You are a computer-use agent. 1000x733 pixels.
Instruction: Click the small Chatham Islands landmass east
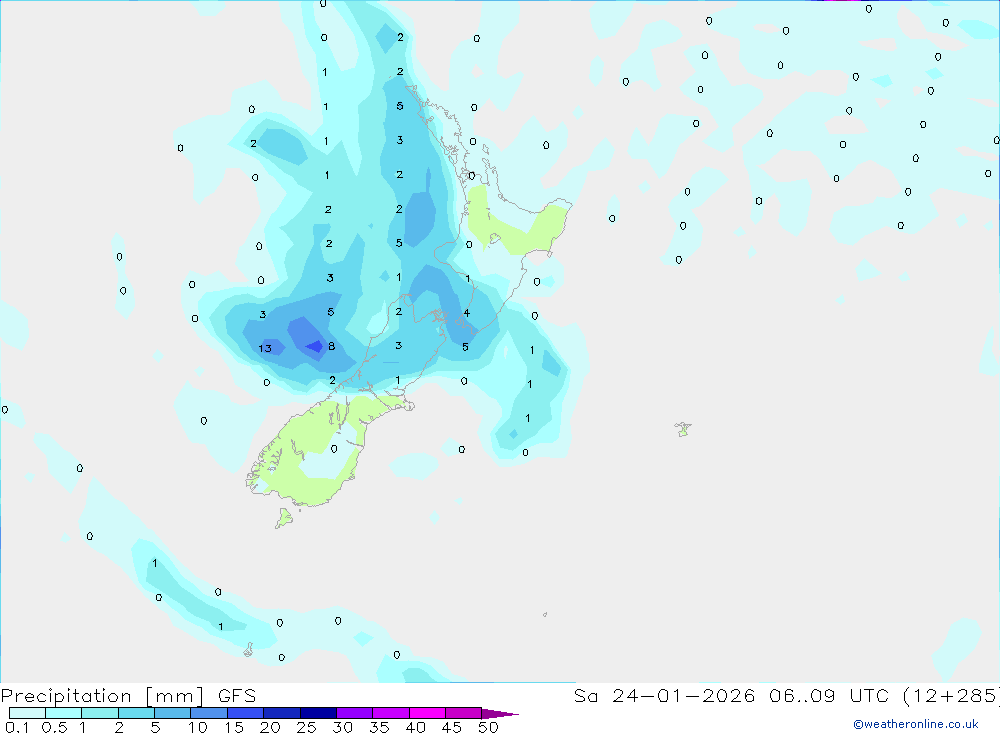[x=683, y=429]
